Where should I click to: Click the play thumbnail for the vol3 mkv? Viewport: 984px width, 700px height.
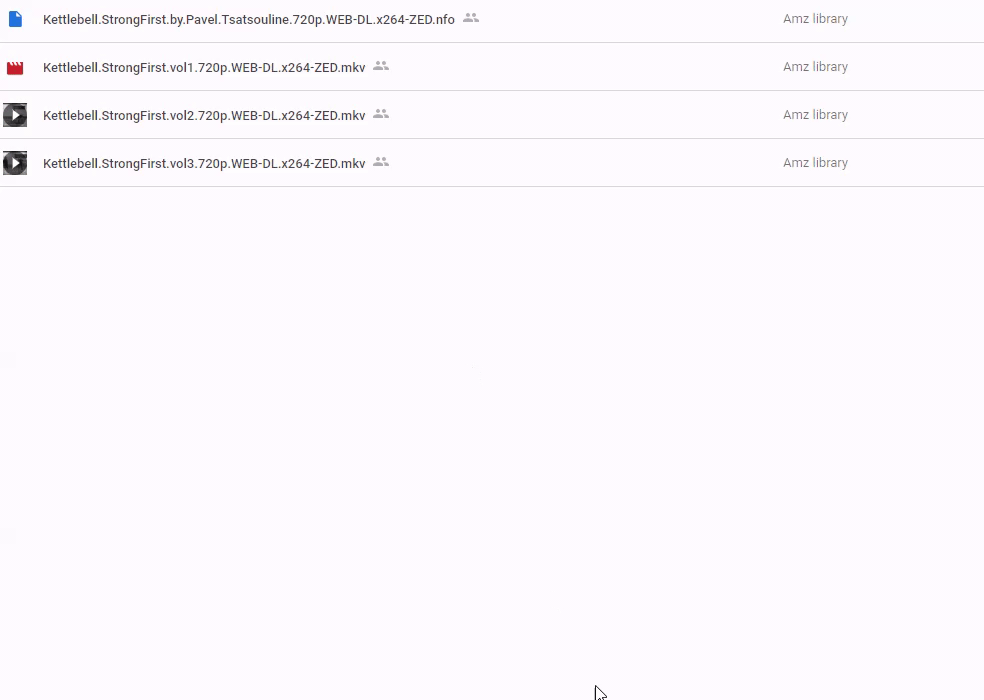[x=15, y=163]
